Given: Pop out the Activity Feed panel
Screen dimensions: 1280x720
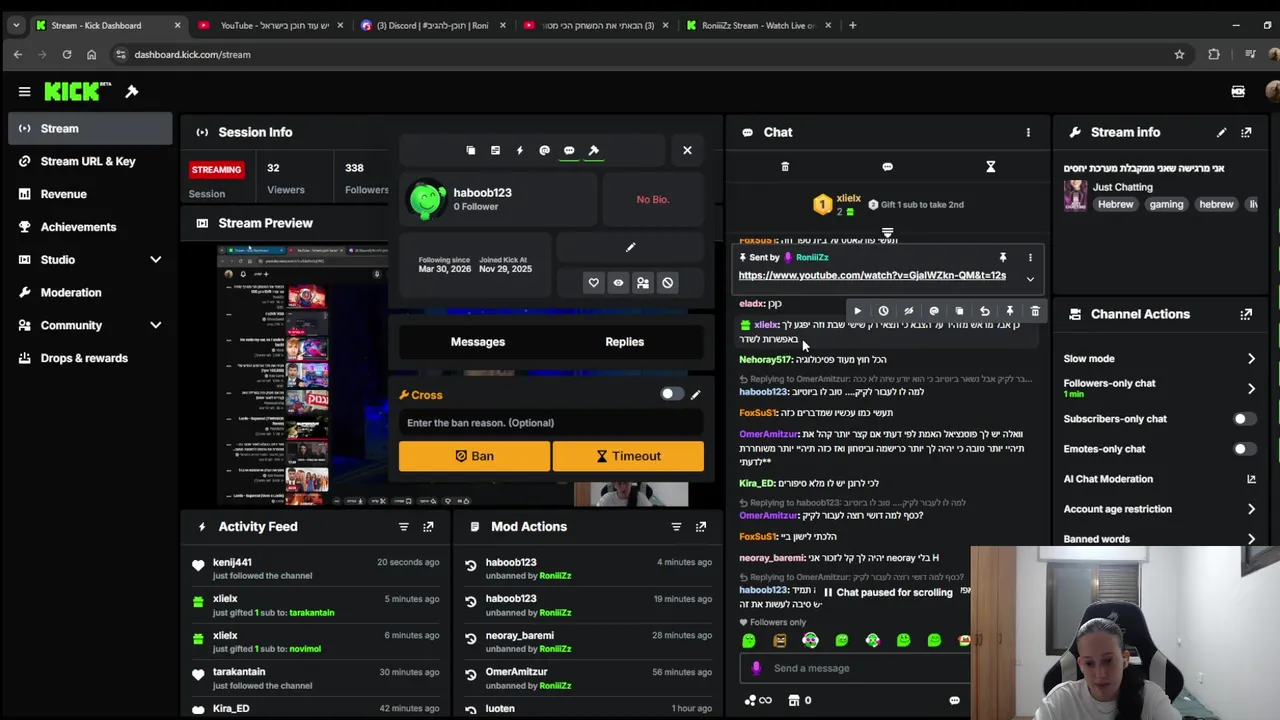Looking at the screenshot, I should point(428,527).
